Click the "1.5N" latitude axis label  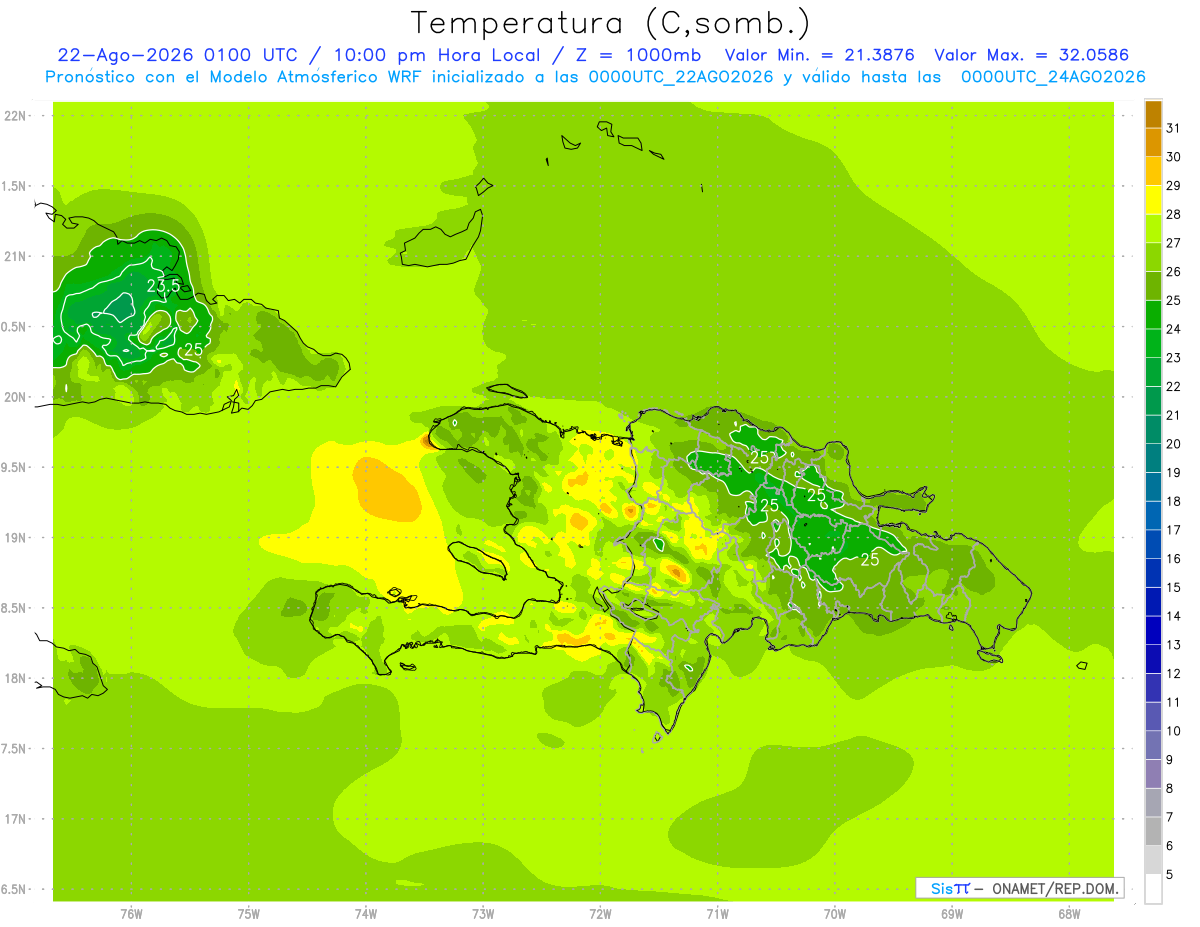point(14,186)
